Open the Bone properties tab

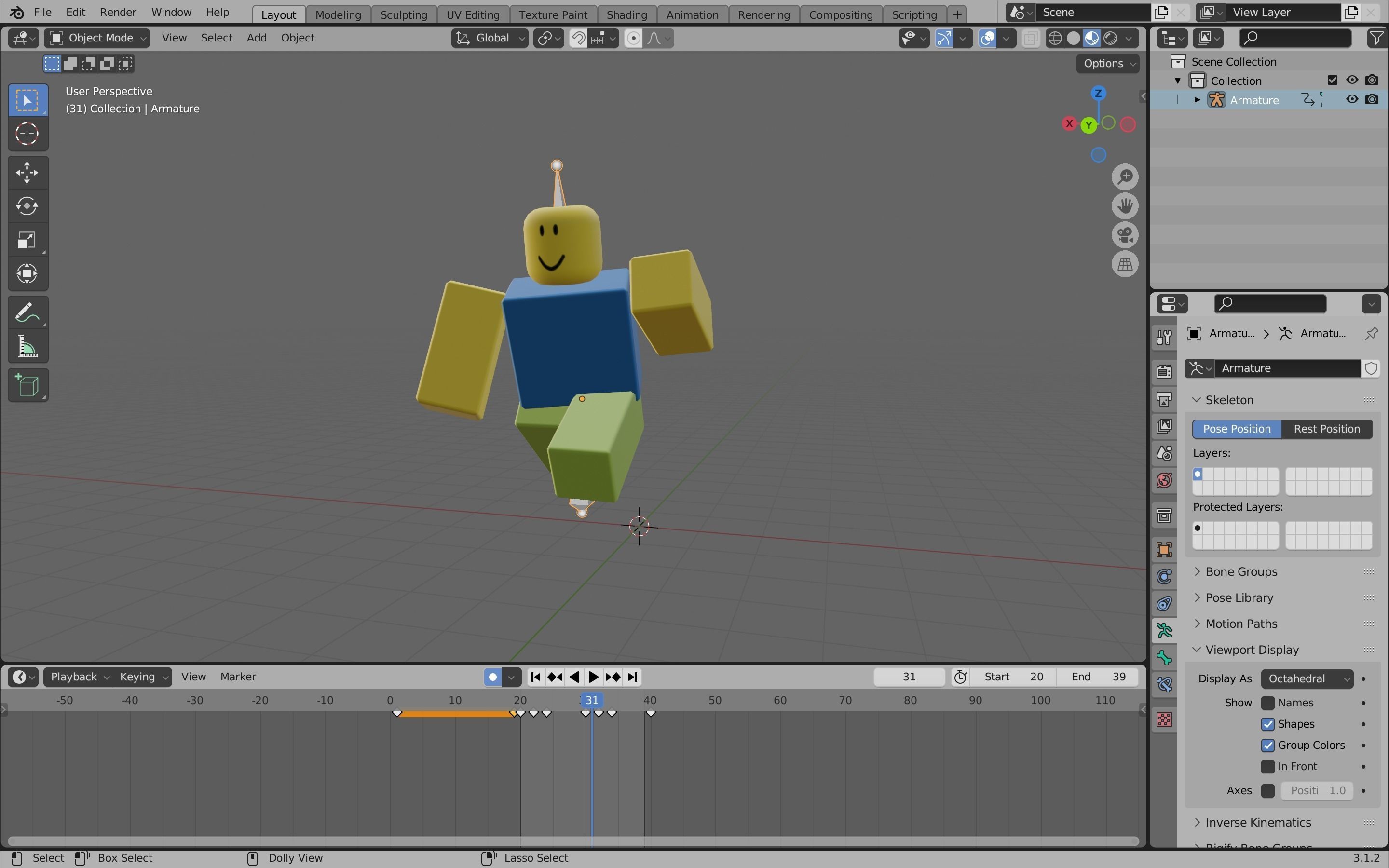1164,658
